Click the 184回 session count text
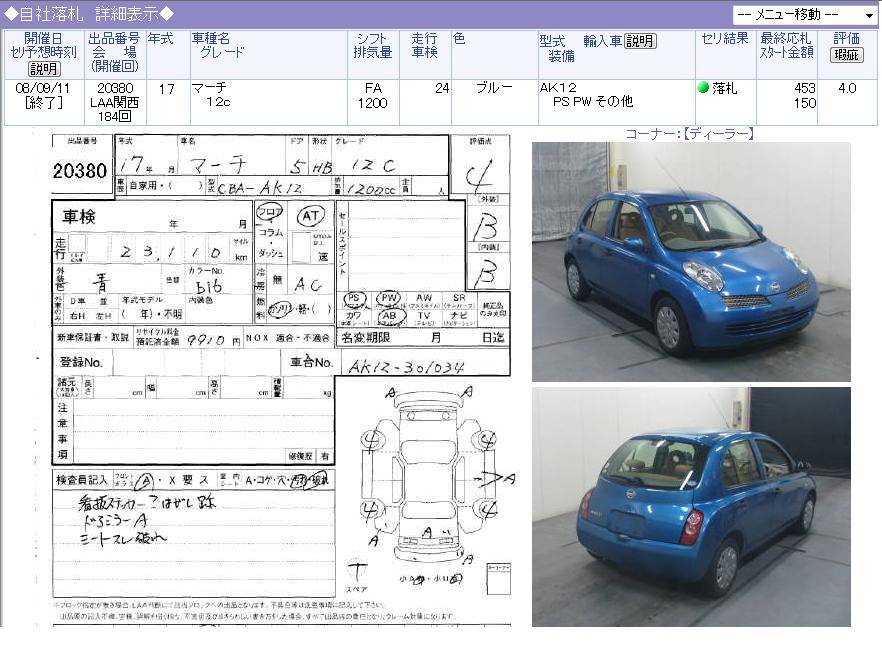Screen dimensions: 882x645 tap(115, 116)
